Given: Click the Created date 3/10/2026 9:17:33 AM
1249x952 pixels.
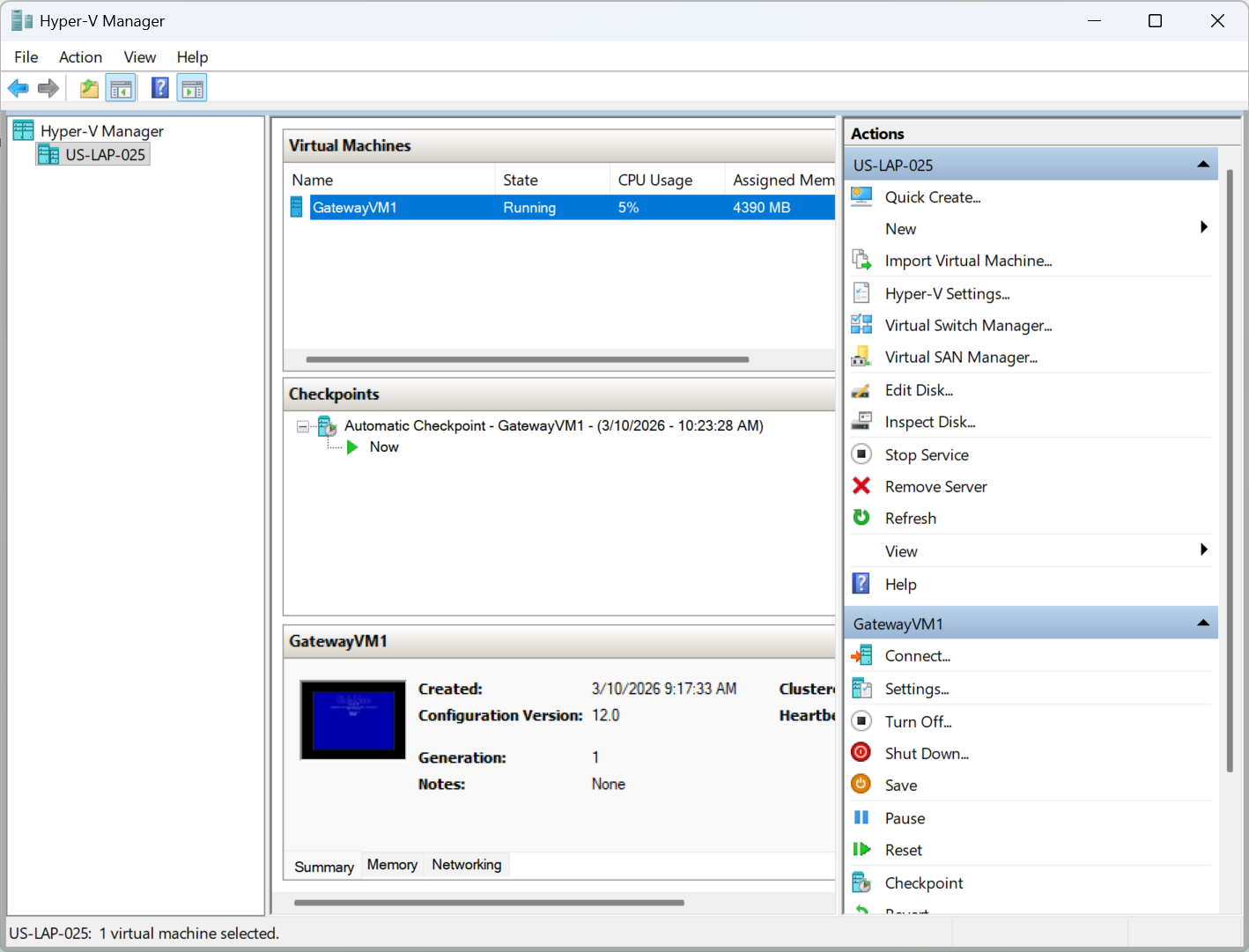Looking at the screenshot, I should 664,689.
